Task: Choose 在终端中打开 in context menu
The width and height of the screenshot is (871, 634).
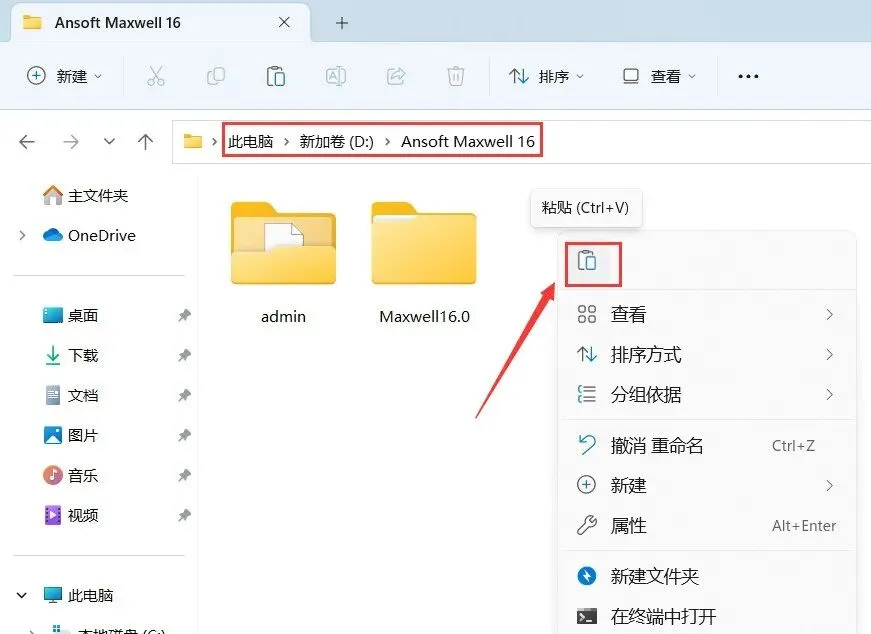Action: point(707,616)
